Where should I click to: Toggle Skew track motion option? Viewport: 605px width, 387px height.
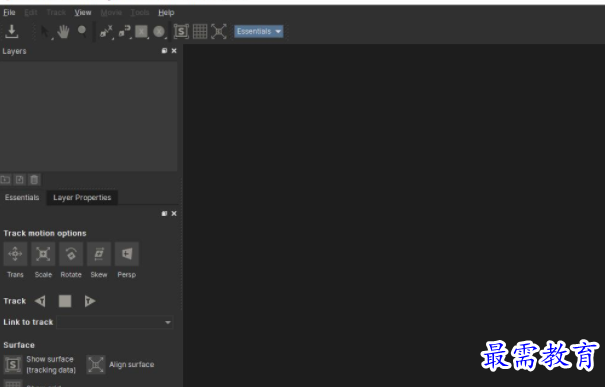point(99,254)
